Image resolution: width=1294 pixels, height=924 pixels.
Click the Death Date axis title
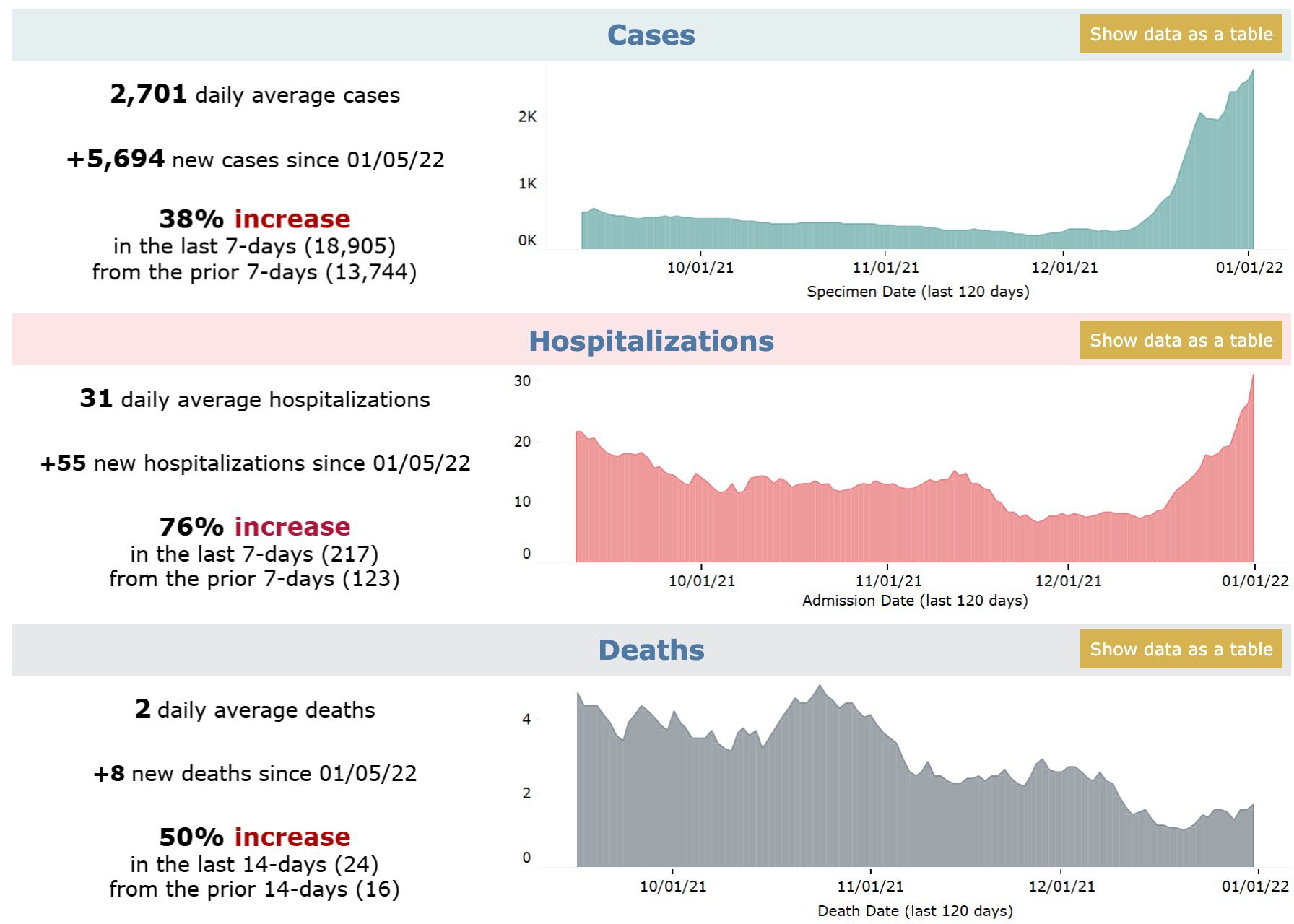[915, 911]
